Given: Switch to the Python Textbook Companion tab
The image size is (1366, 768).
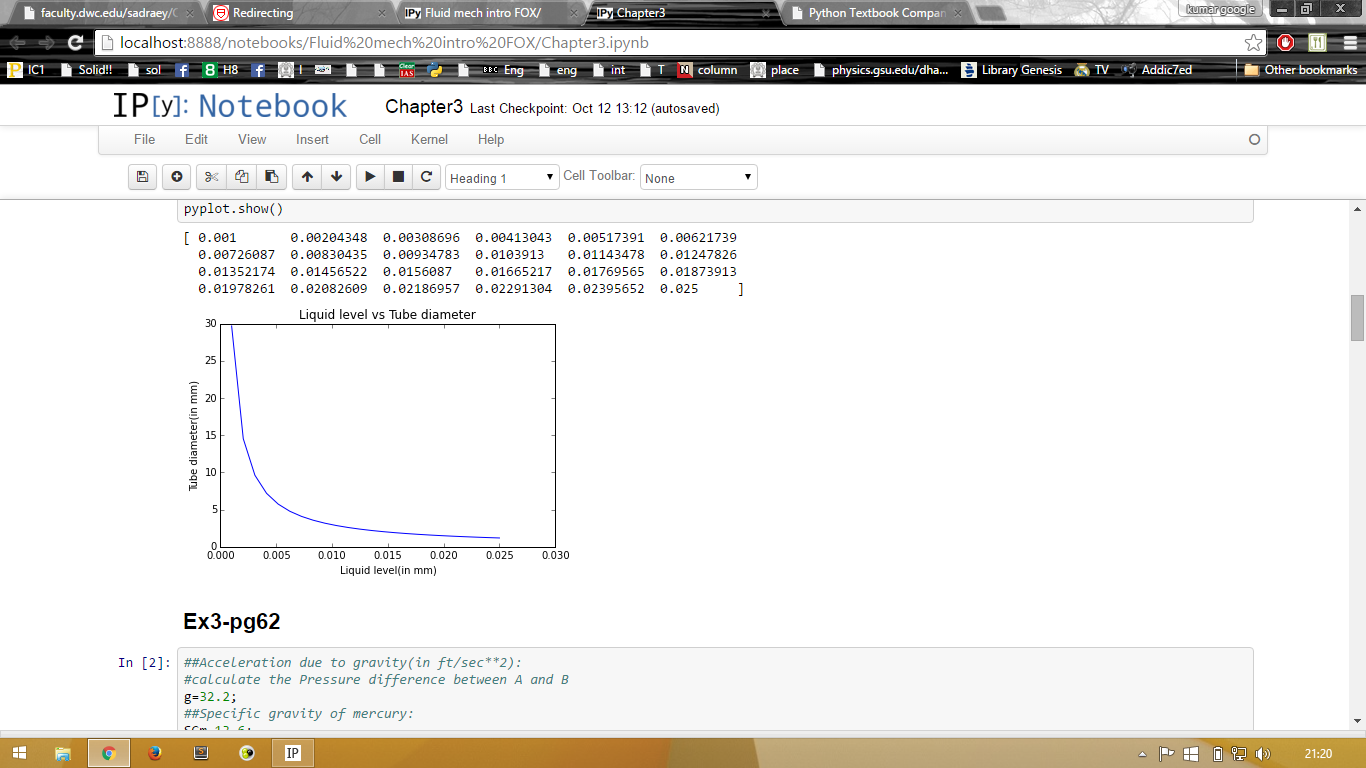Looking at the screenshot, I should (876, 13).
